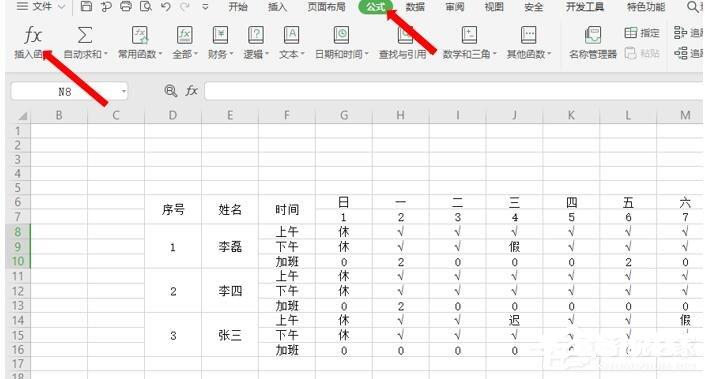This screenshot has width=705, height=379.
Task: Select column G header
Action: [344, 116]
